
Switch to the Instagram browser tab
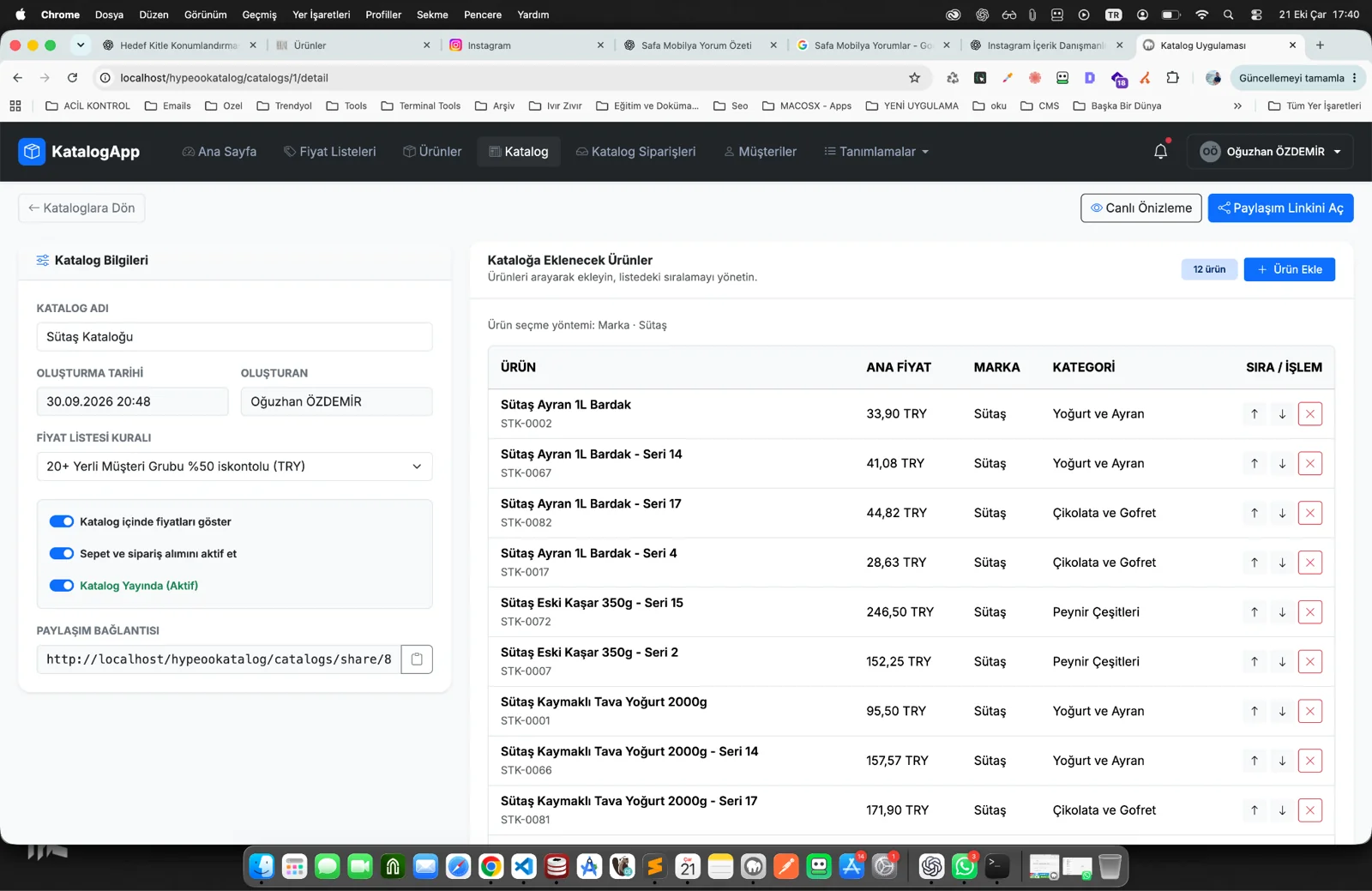click(527, 45)
